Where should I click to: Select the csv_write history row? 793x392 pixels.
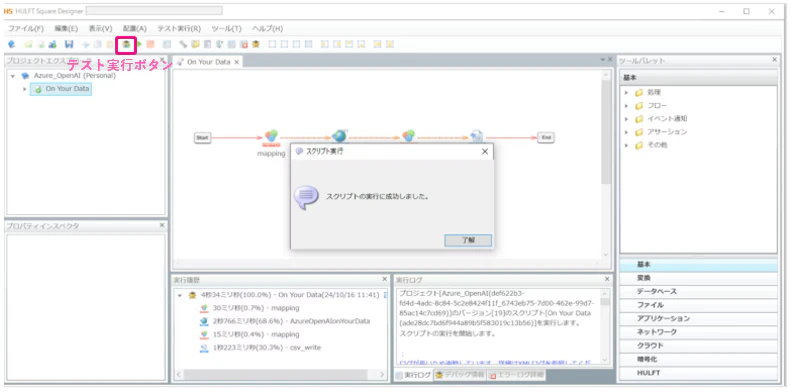260,348
